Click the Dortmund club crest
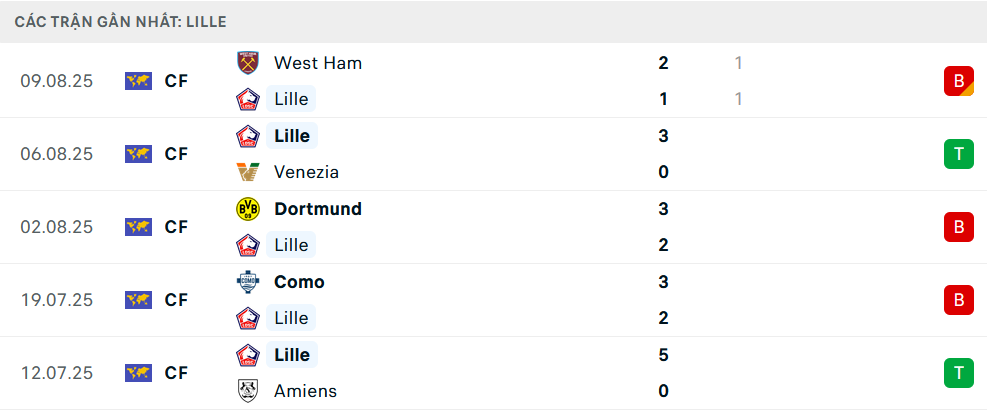This screenshot has width=987, height=412. click(247, 209)
